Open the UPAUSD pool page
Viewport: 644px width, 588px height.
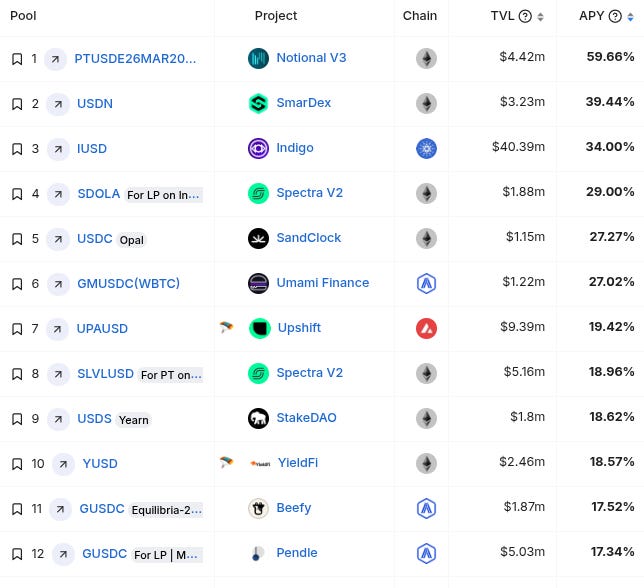click(x=102, y=328)
